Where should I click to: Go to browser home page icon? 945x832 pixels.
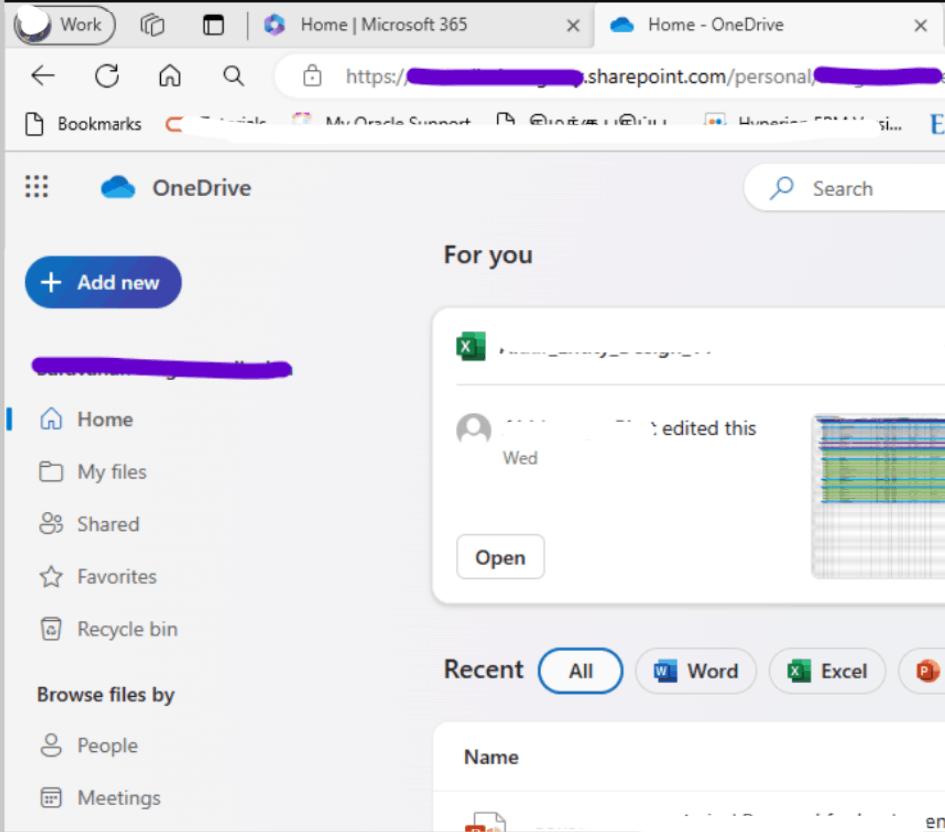pos(170,76)
